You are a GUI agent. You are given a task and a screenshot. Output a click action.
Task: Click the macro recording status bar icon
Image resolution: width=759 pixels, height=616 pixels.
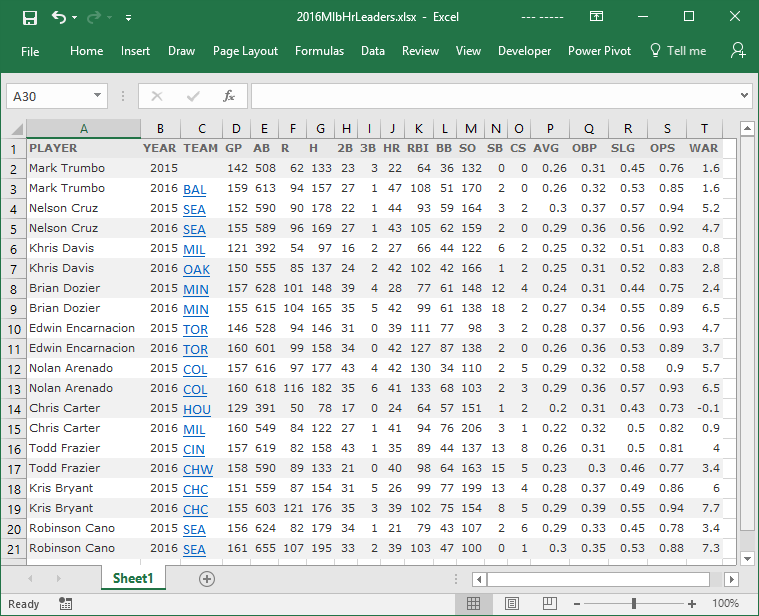65,603
